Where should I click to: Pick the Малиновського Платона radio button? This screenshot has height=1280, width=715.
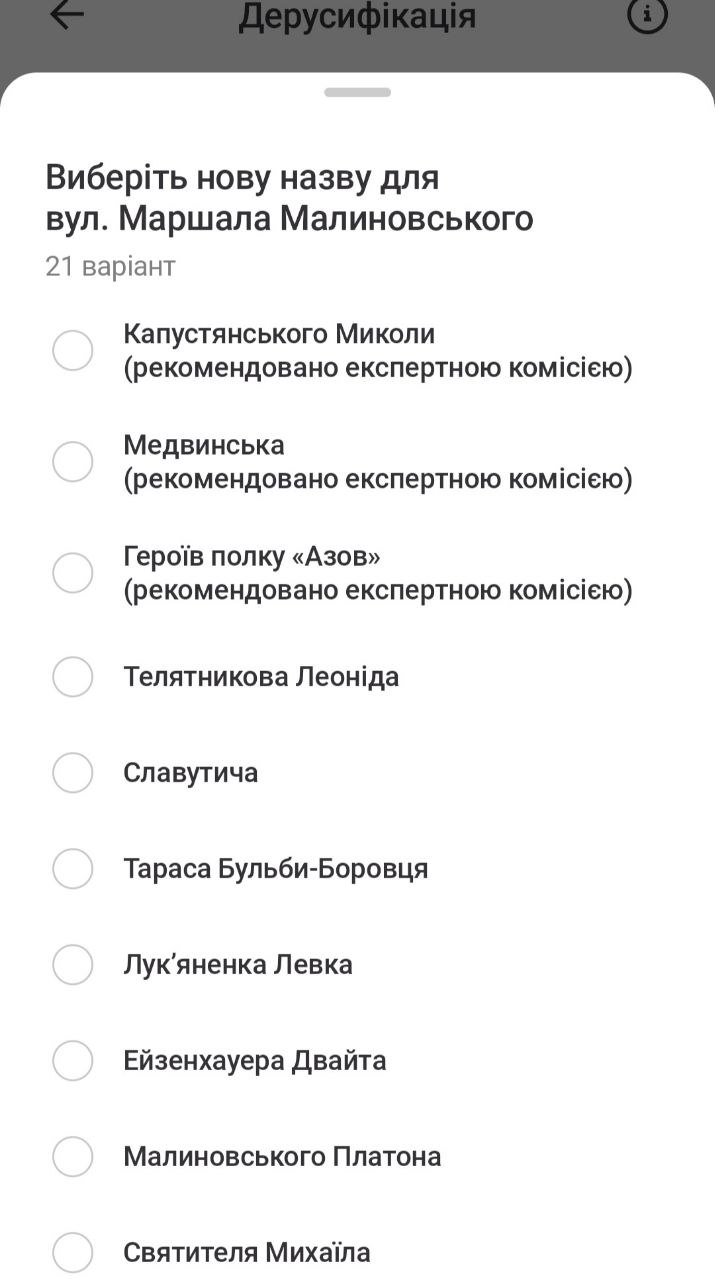coord(73,1157)
